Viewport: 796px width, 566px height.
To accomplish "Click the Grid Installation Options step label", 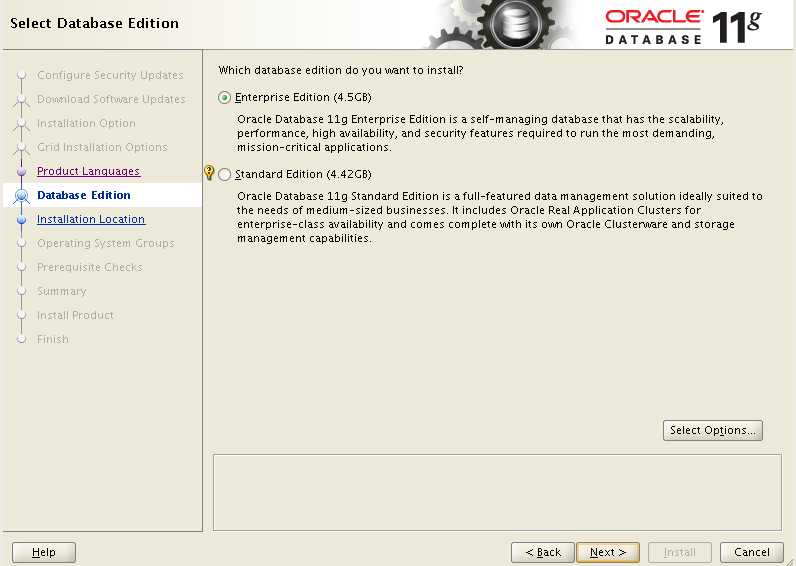I will (x=102, y=147).
